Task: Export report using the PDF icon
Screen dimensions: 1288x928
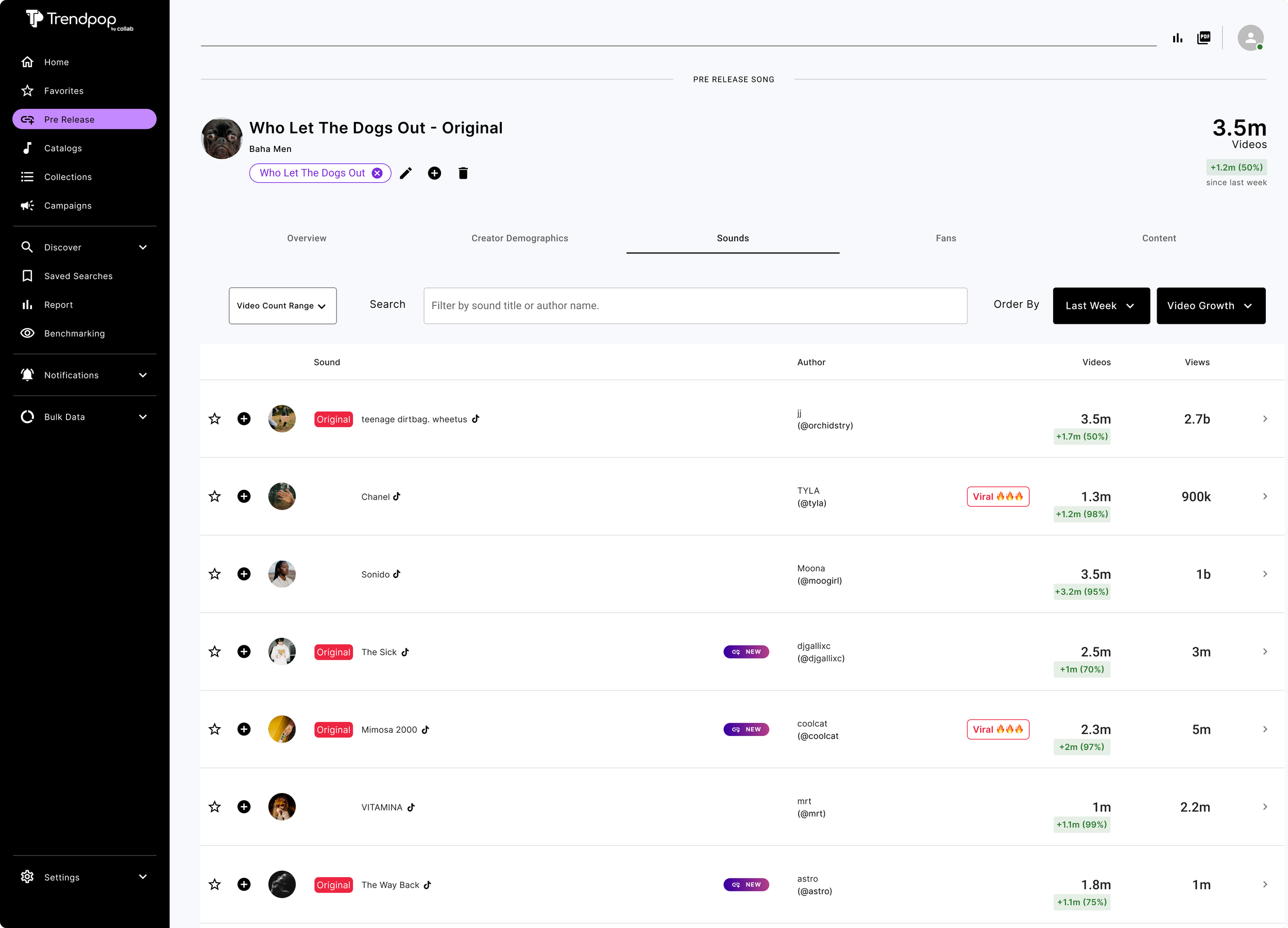Action: point(1204,38)
